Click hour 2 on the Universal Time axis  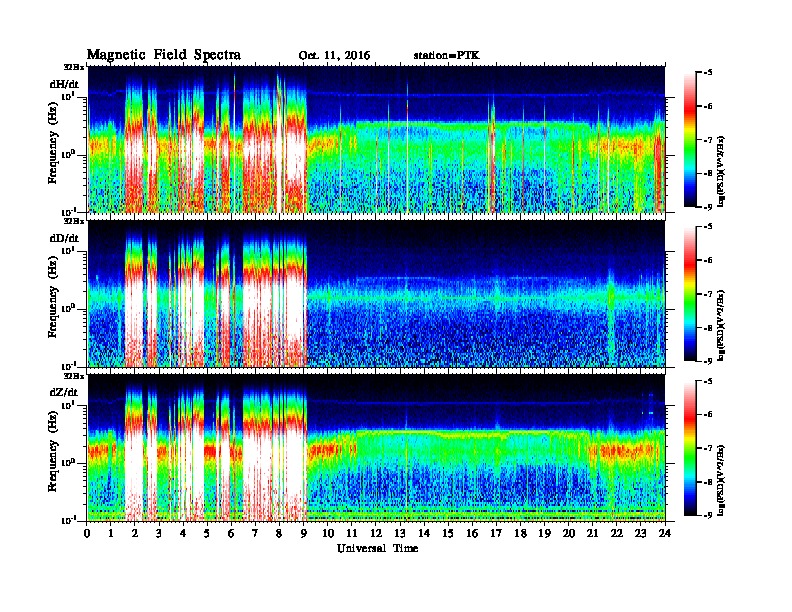coord(135,533)
